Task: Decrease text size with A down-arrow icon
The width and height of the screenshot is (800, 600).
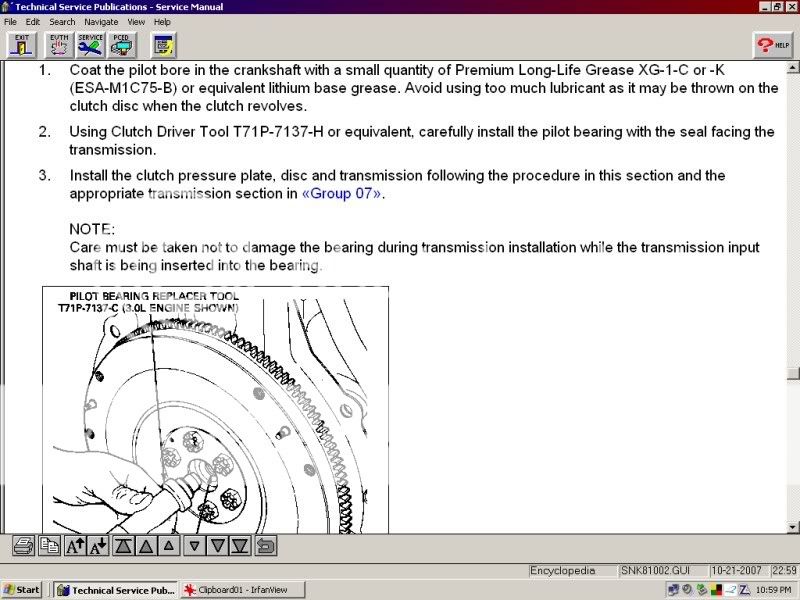Action: pyautogui.click(x=98, y=546)
